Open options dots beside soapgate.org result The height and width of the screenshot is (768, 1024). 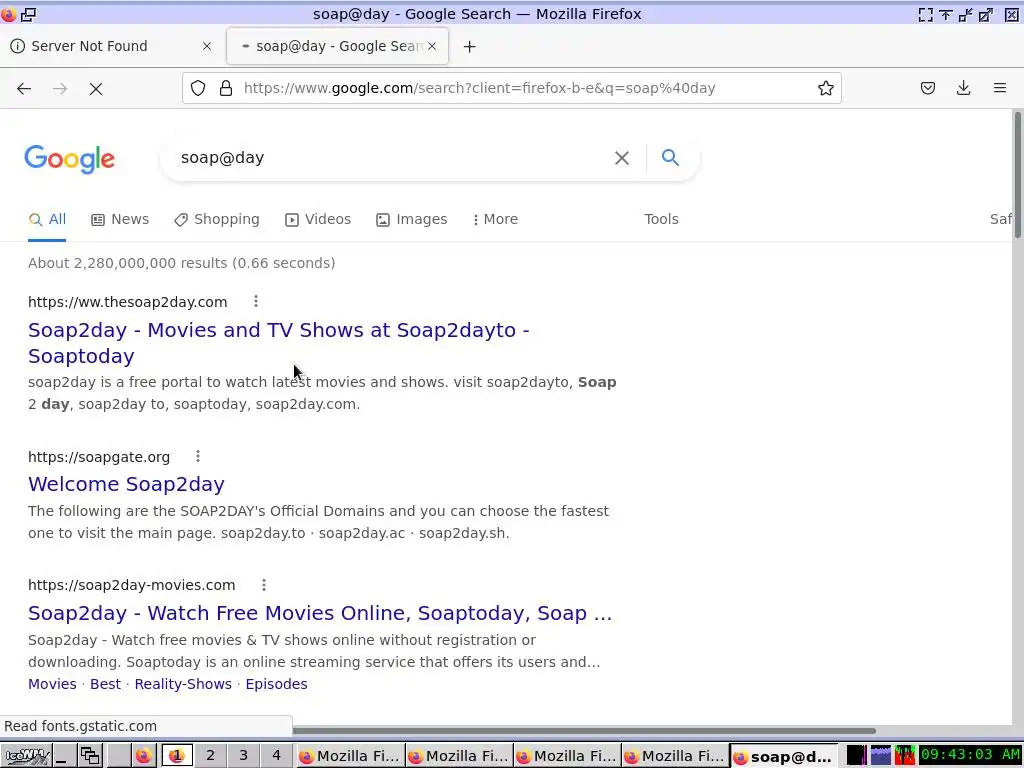click(198, 456)
